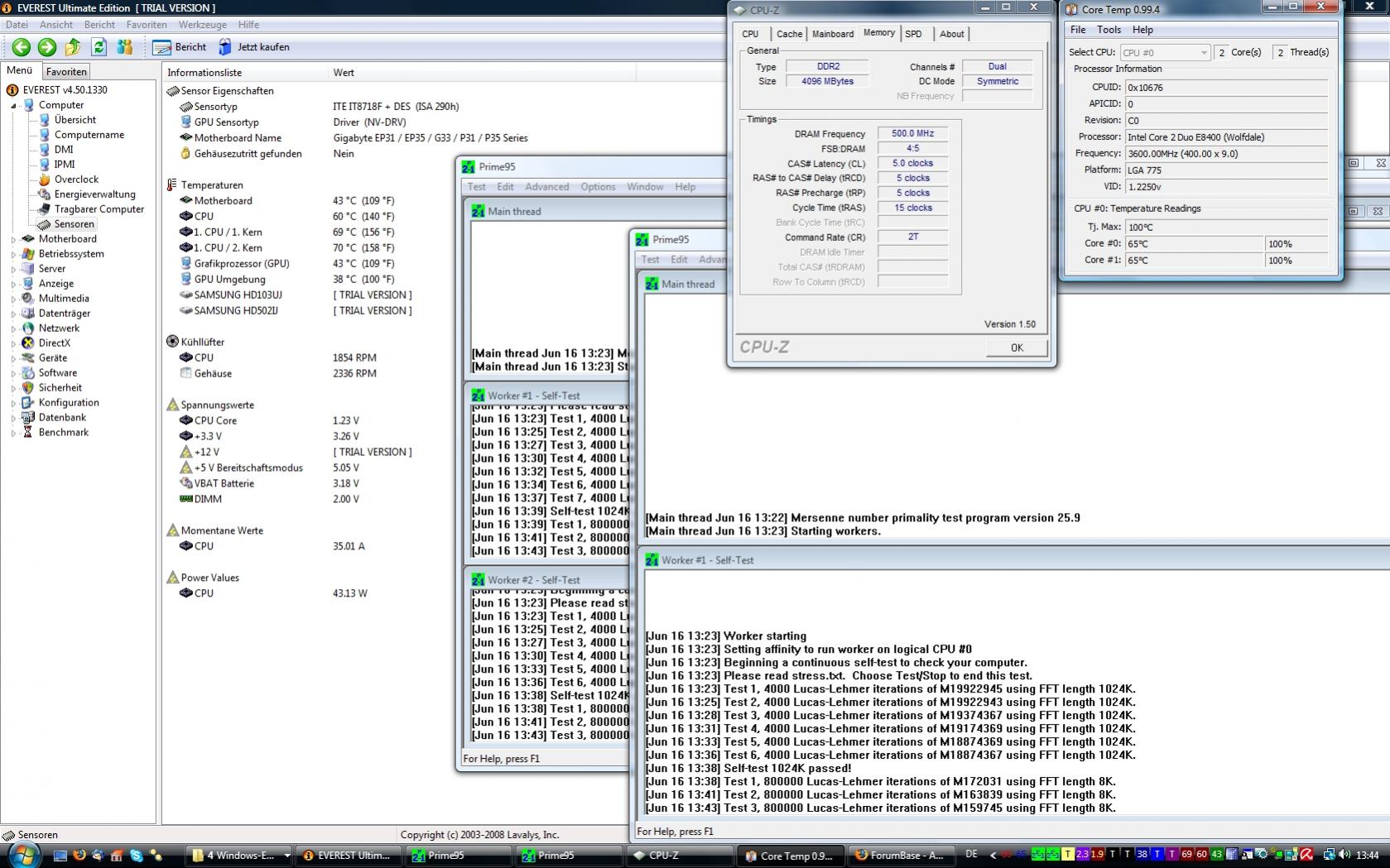The image size is (1390, 868).
Task: Click the volume speaker icon in system tray
Action: (x=1344, y=855)
